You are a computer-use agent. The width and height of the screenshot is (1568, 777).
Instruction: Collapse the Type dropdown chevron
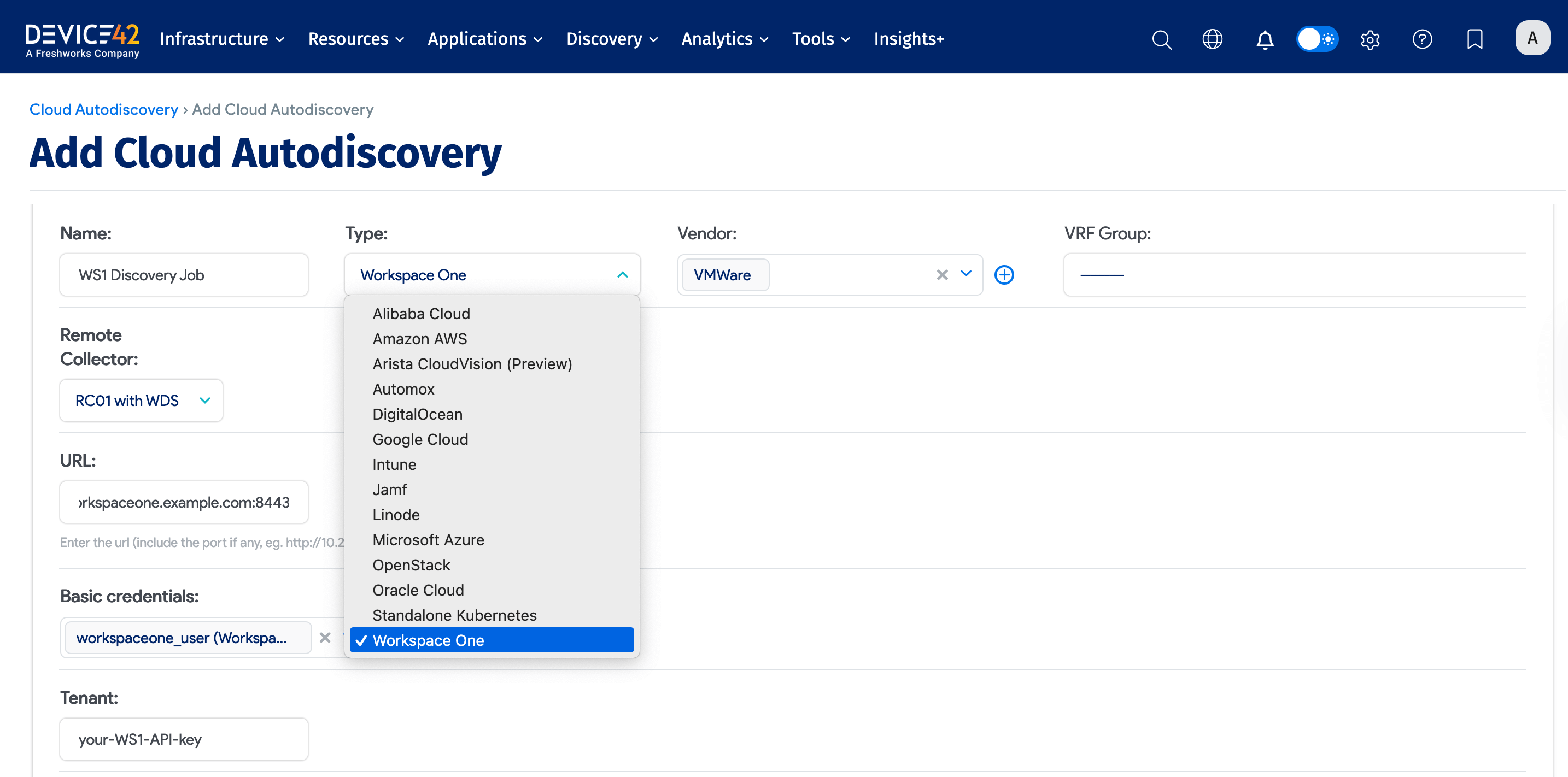pos(622,274)
